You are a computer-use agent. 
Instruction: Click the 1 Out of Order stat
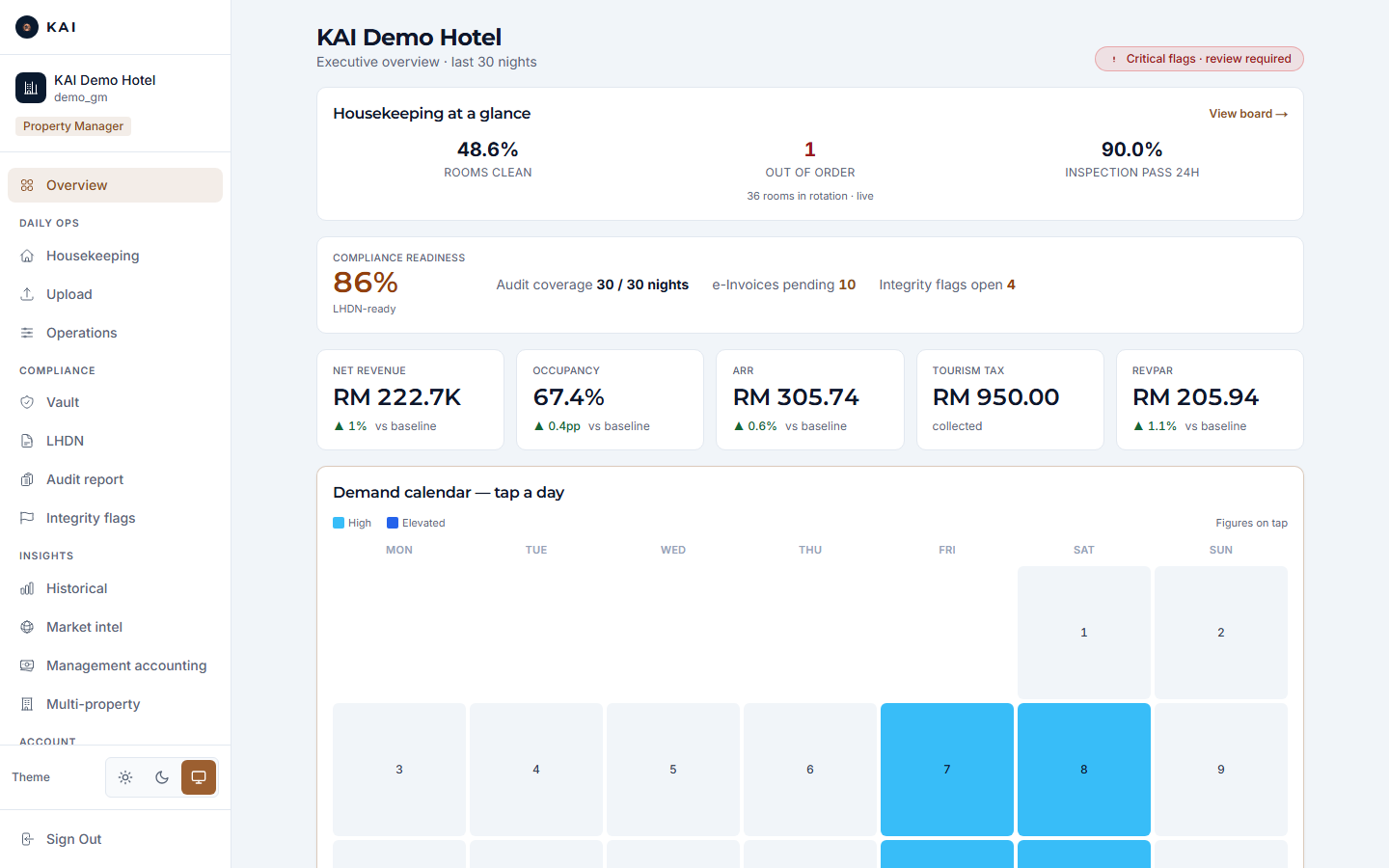pyautogui.click(x=810, y=159)
